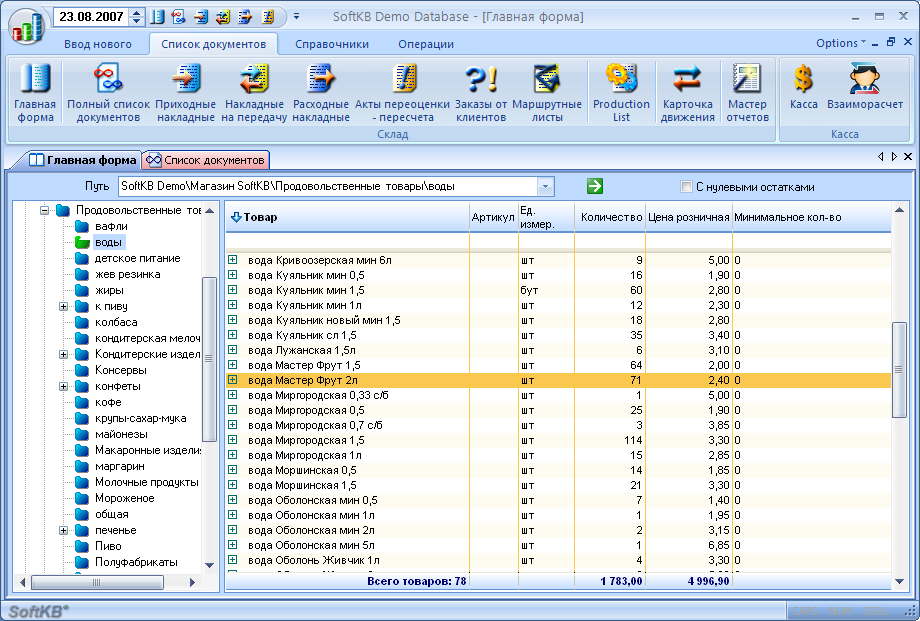Select row вода Куяльник сл 1,5
The image size is (920, 621).
pyautogui.click(x=558, y=335)
